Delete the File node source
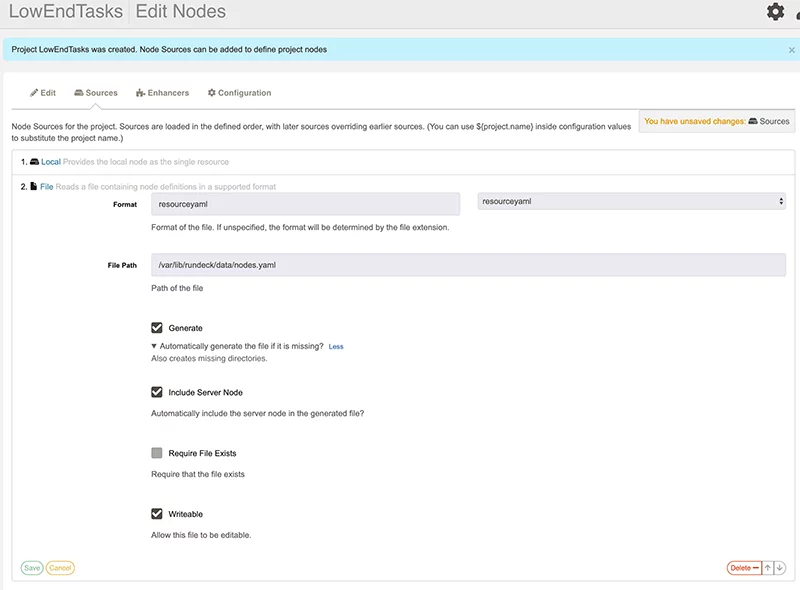 pos(744,568)
